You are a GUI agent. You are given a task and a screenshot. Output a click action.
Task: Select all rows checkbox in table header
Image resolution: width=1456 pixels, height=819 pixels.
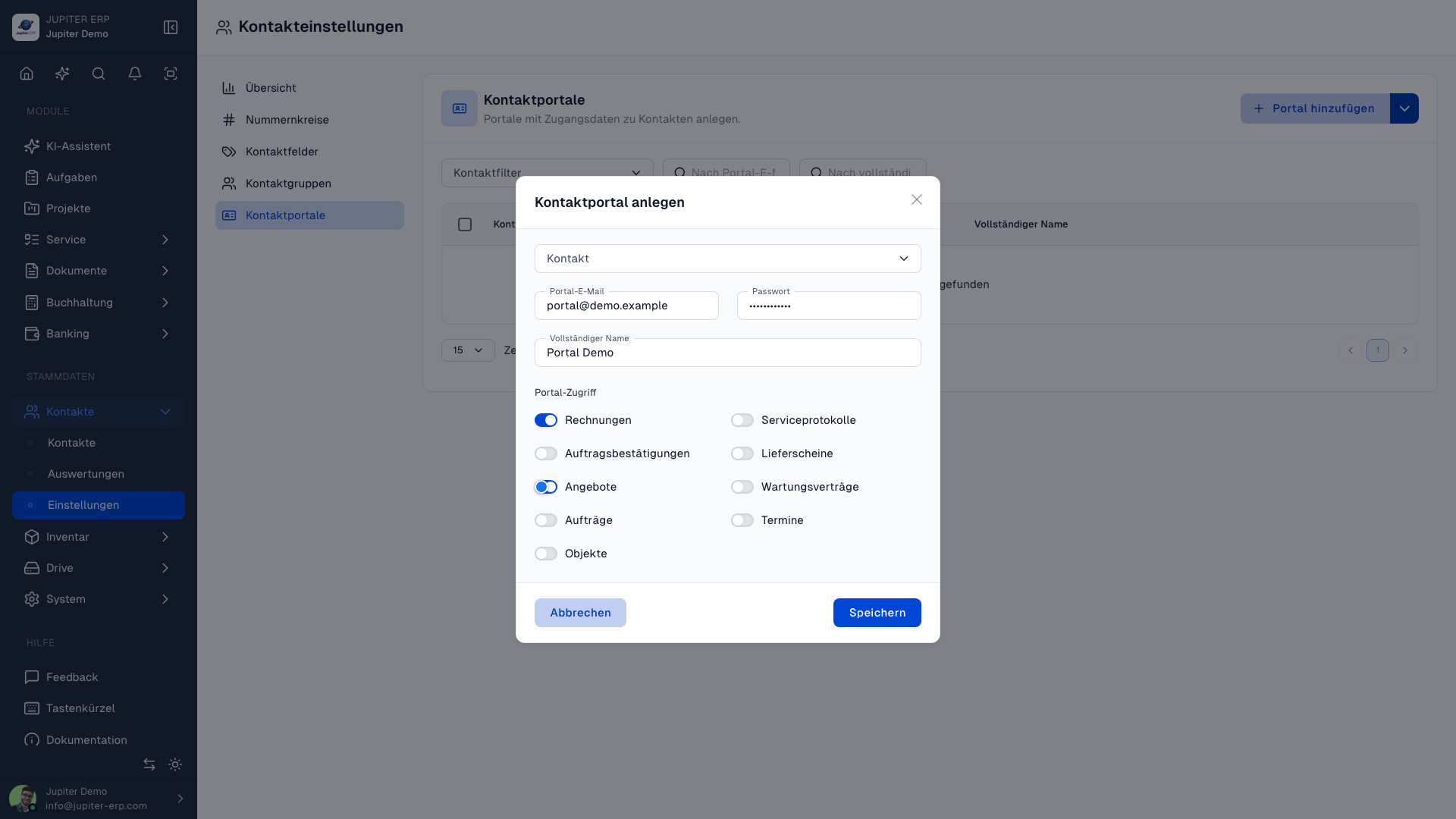465,224
